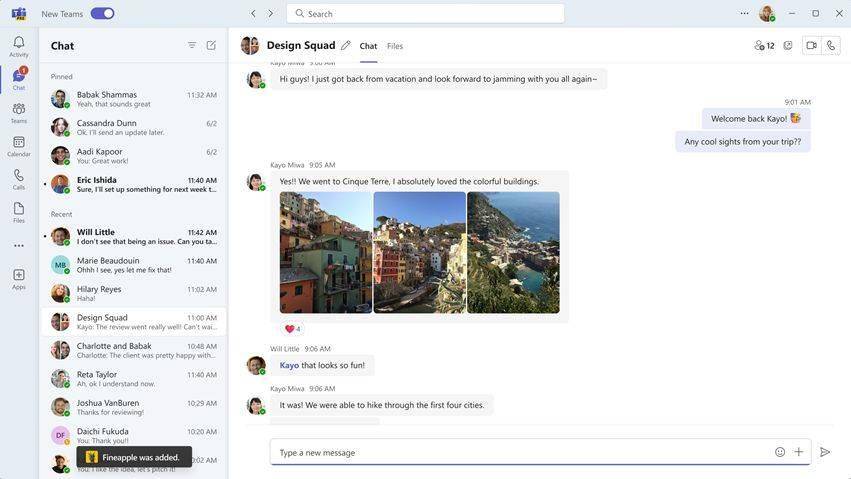Open emoji picker in message box
851x479 pixels.
point(779,452)
